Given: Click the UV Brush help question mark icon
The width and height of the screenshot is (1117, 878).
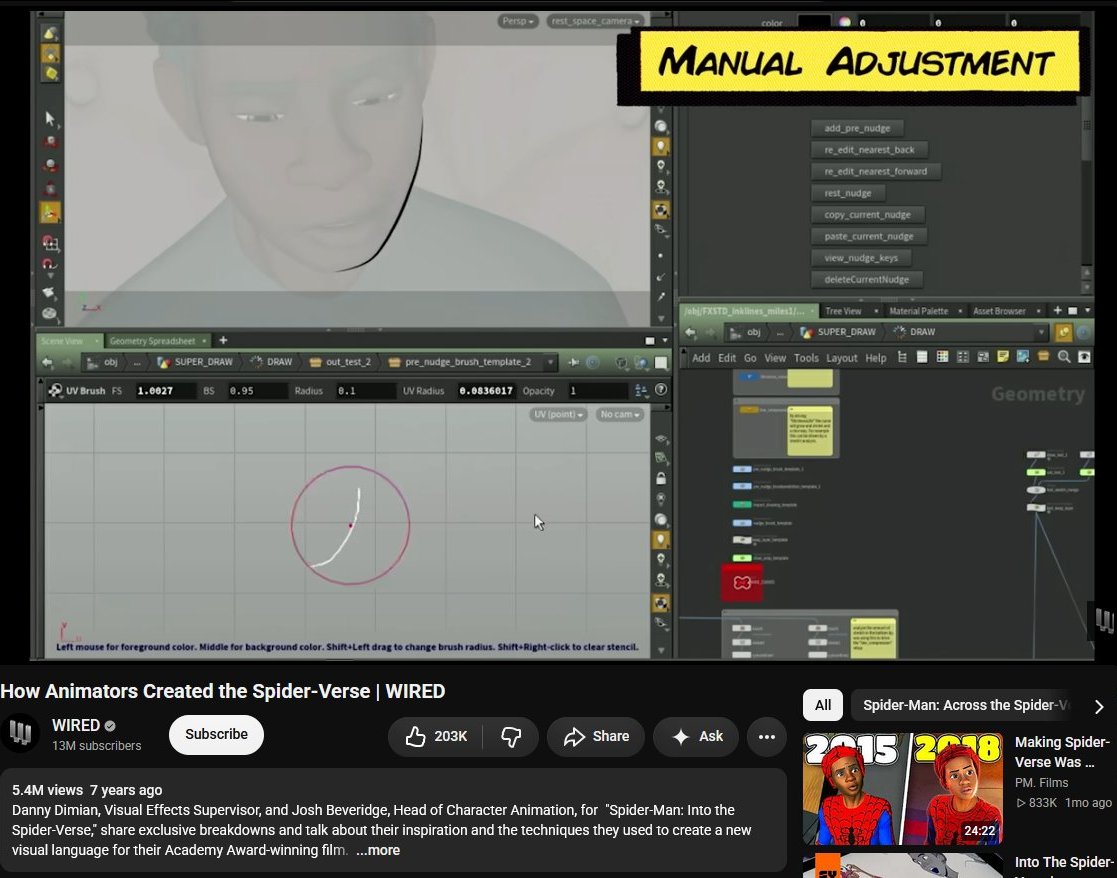Looking at the screenshot, I should tap(661, 390).
